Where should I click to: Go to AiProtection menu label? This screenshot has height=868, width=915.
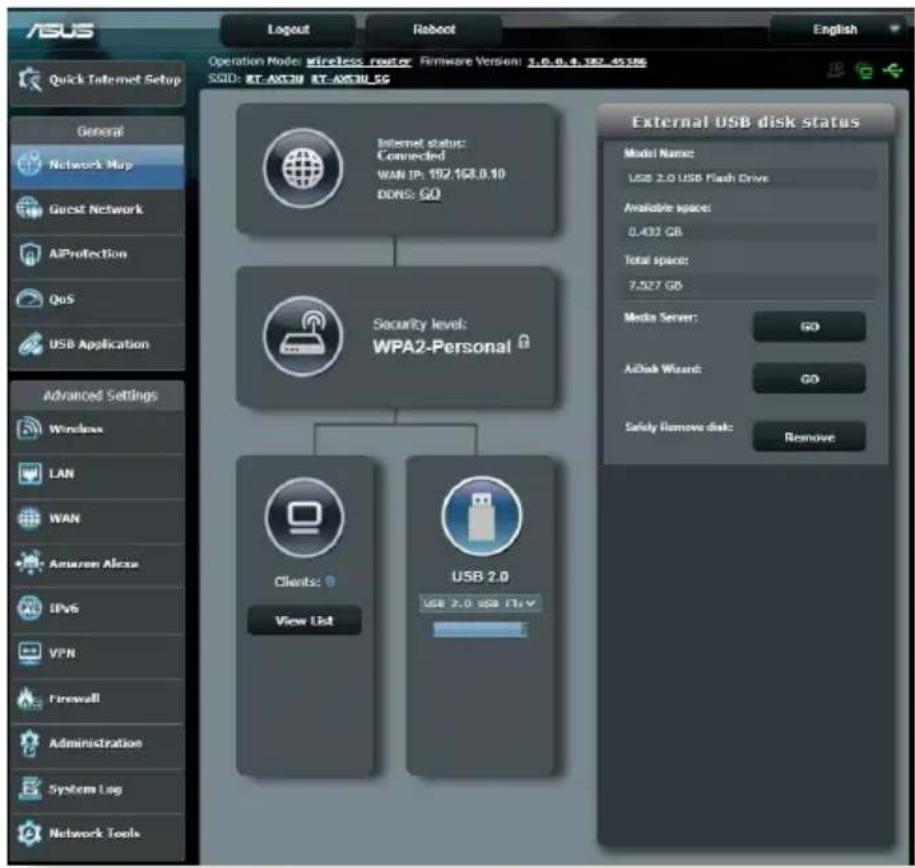pos(88,254)
